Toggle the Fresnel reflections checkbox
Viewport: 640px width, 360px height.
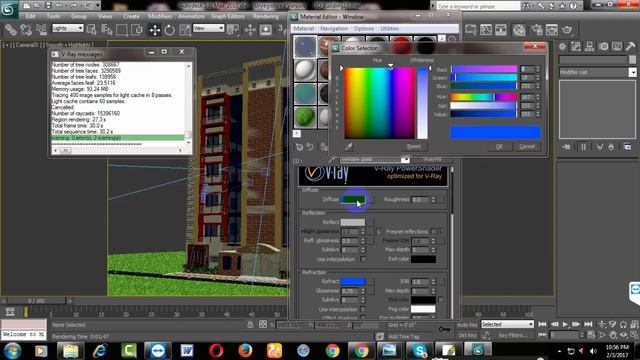433,231
